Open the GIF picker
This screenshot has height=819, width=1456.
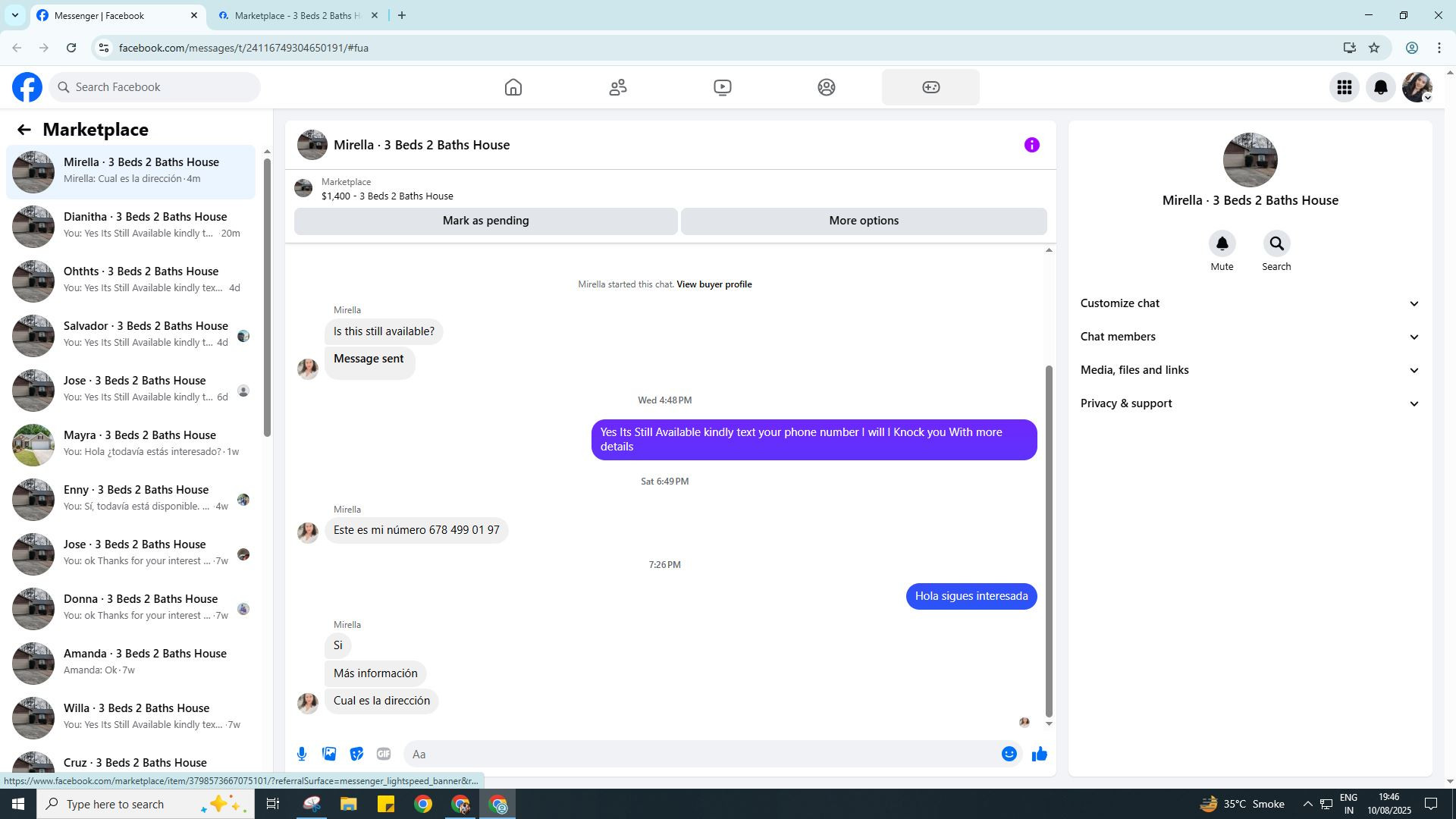pyautogui.click(x=384, y=754)
